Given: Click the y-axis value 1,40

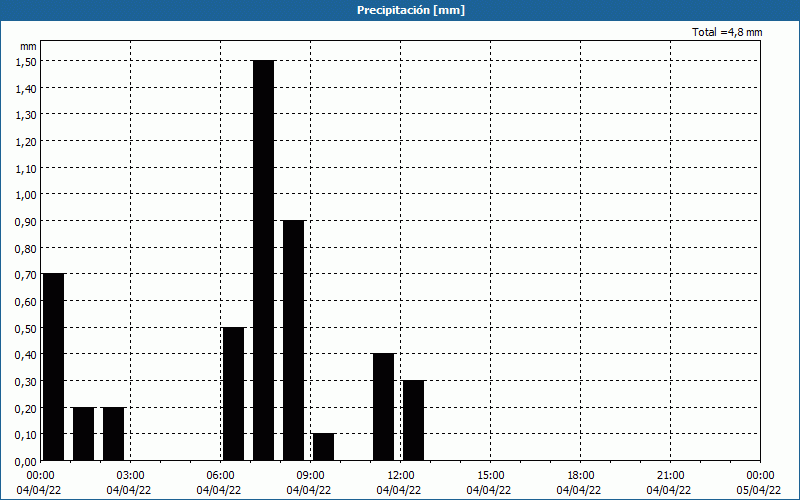Looking at the screenshot, I should click(26, 89).
